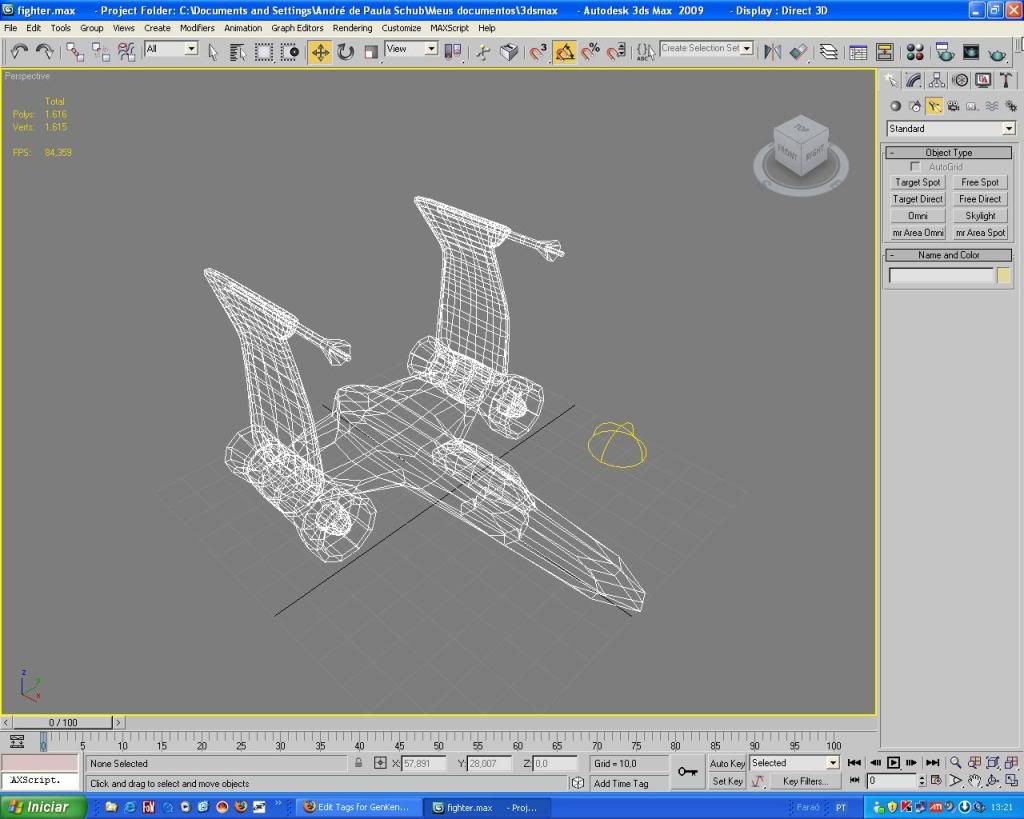Open the Rendered Frame Window icon
This screenshot has height=819, width=1024.
pos(970,52)
